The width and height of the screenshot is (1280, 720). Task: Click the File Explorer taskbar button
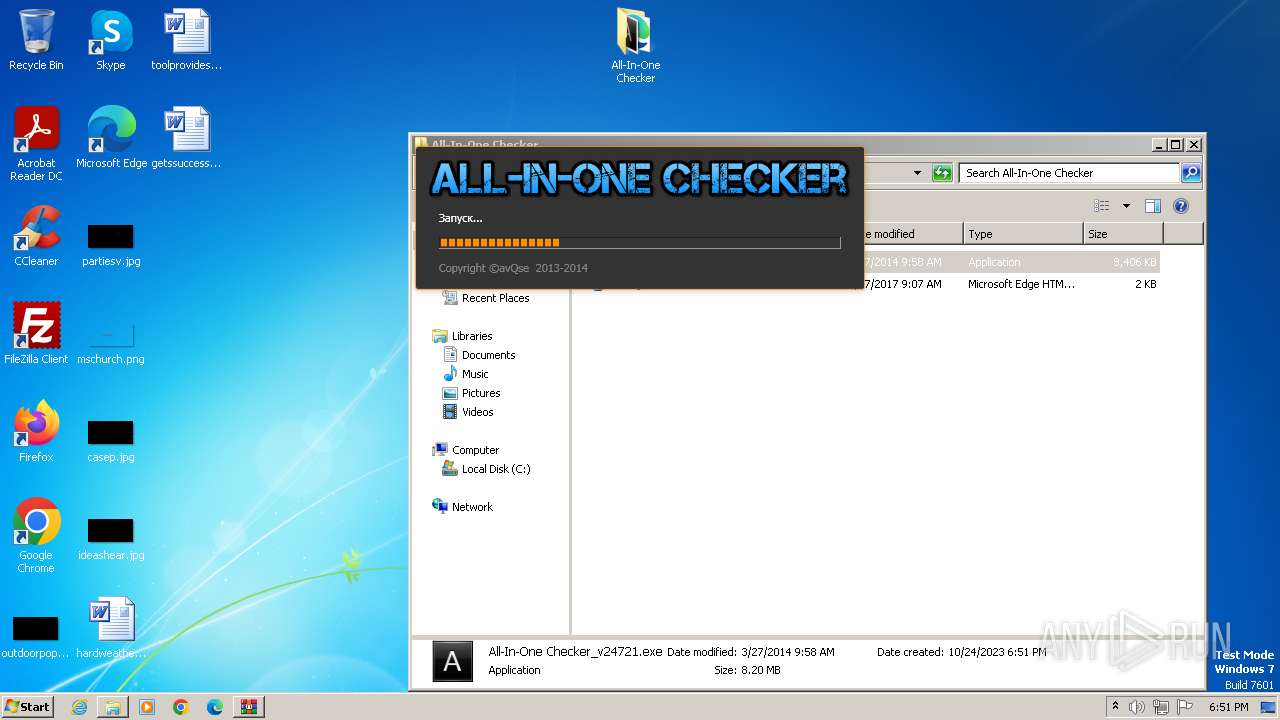click(113, 707)
